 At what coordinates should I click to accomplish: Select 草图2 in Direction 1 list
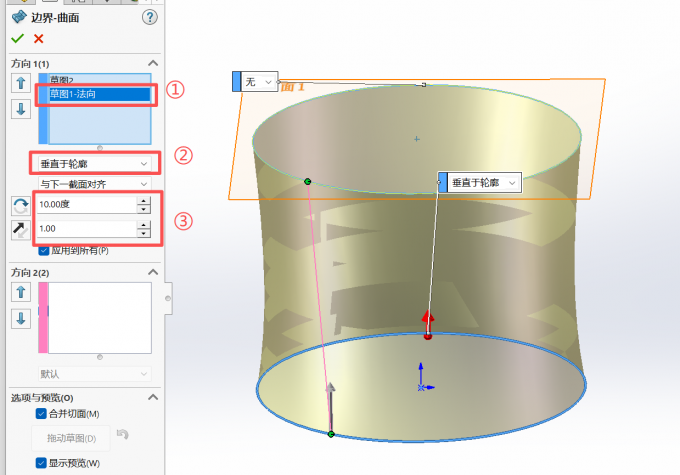coord(100,80)
